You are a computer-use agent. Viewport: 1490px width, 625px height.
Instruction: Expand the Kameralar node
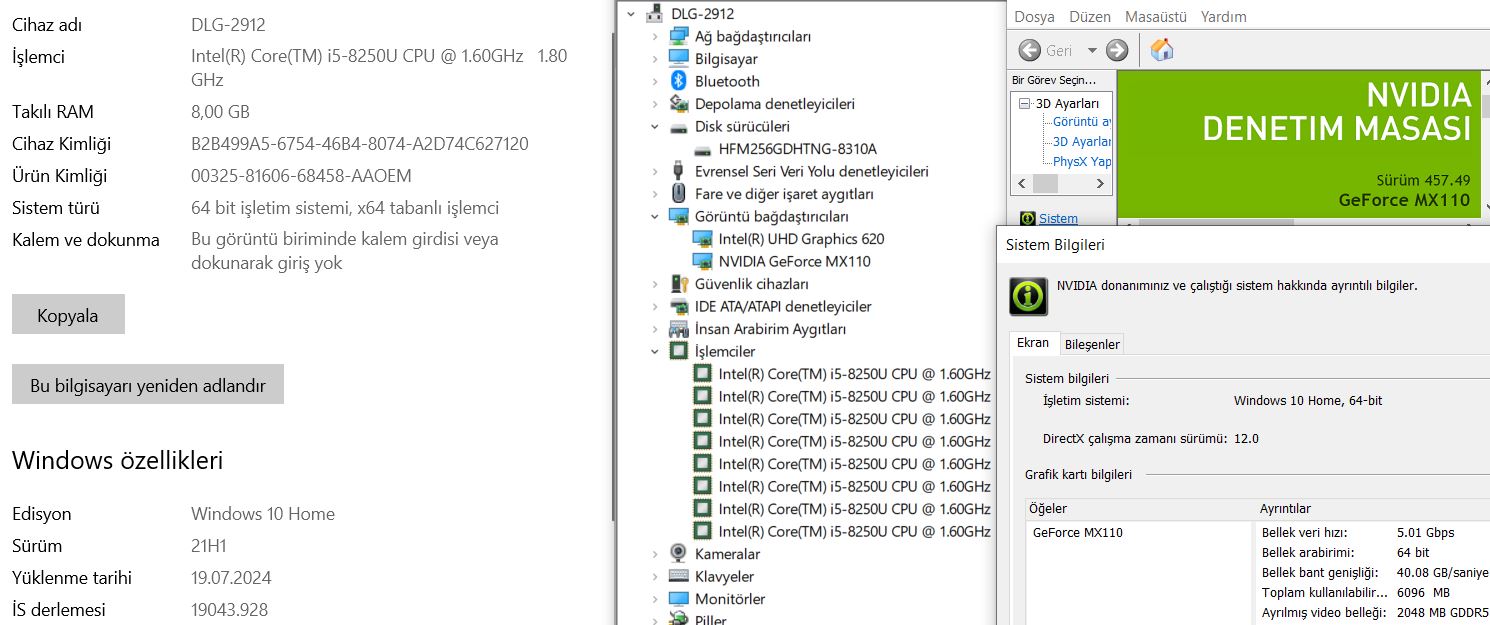tap(655, 554)
